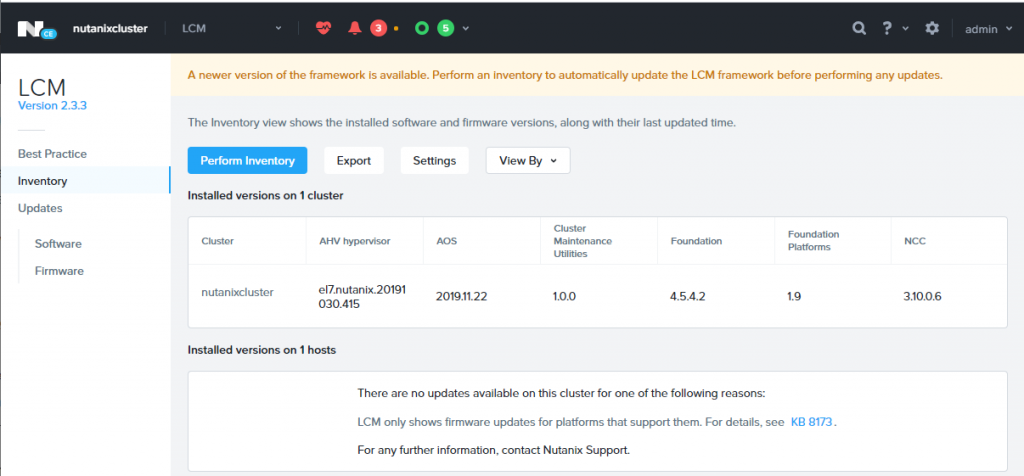1024x476 pixels.
Task: Open the admin user menu
Action: [989, 29]
